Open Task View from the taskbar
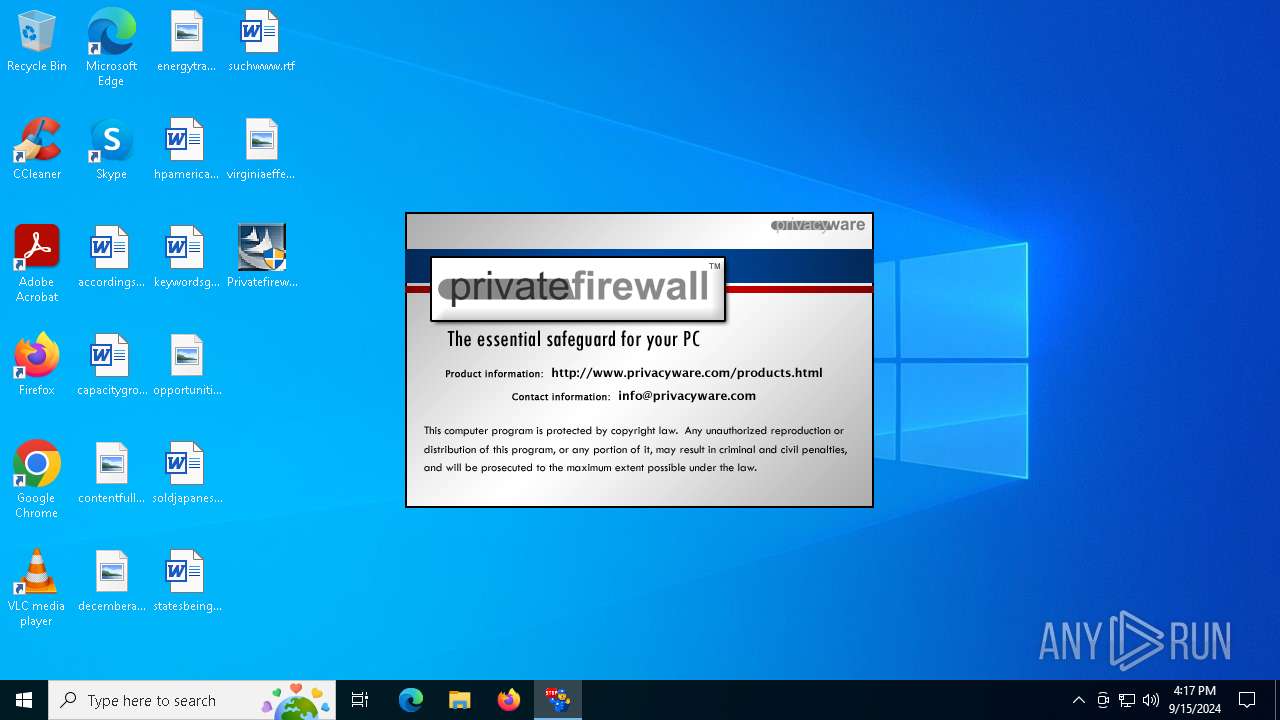Screen dimensions: 1280x720 point(360,700)
